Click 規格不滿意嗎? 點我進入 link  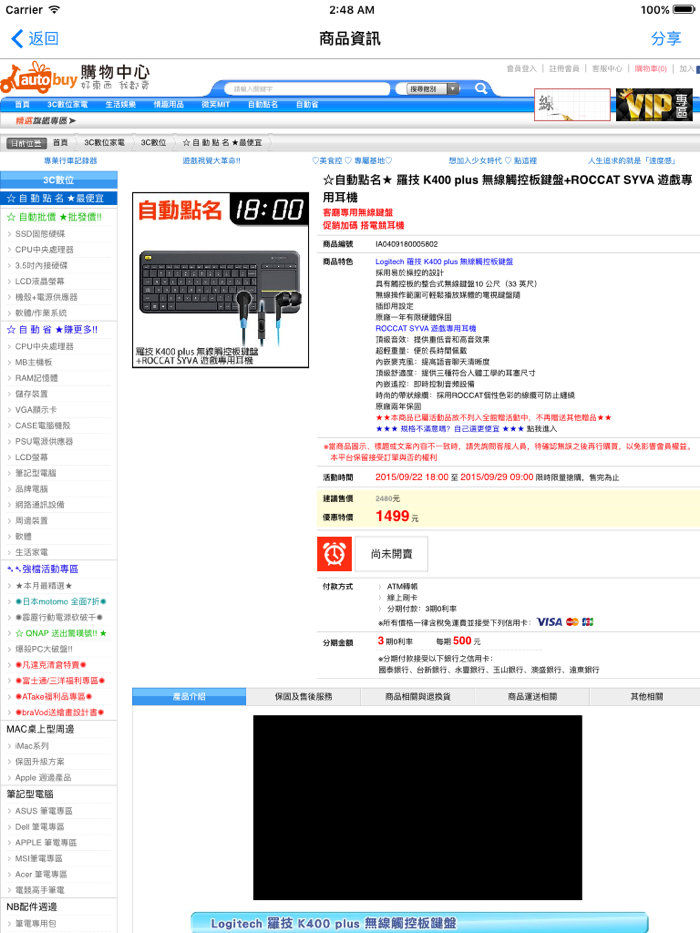pyautogui.click(x=466, y=428)
